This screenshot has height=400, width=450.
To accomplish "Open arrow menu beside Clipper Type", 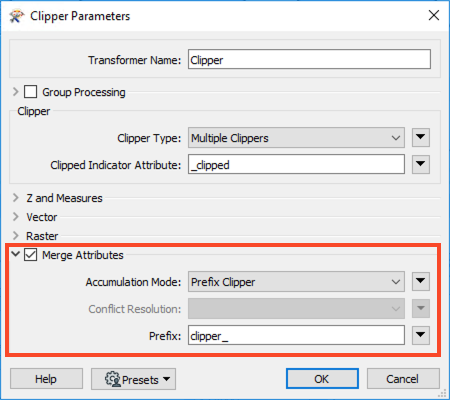I will (x=421, y=137).
